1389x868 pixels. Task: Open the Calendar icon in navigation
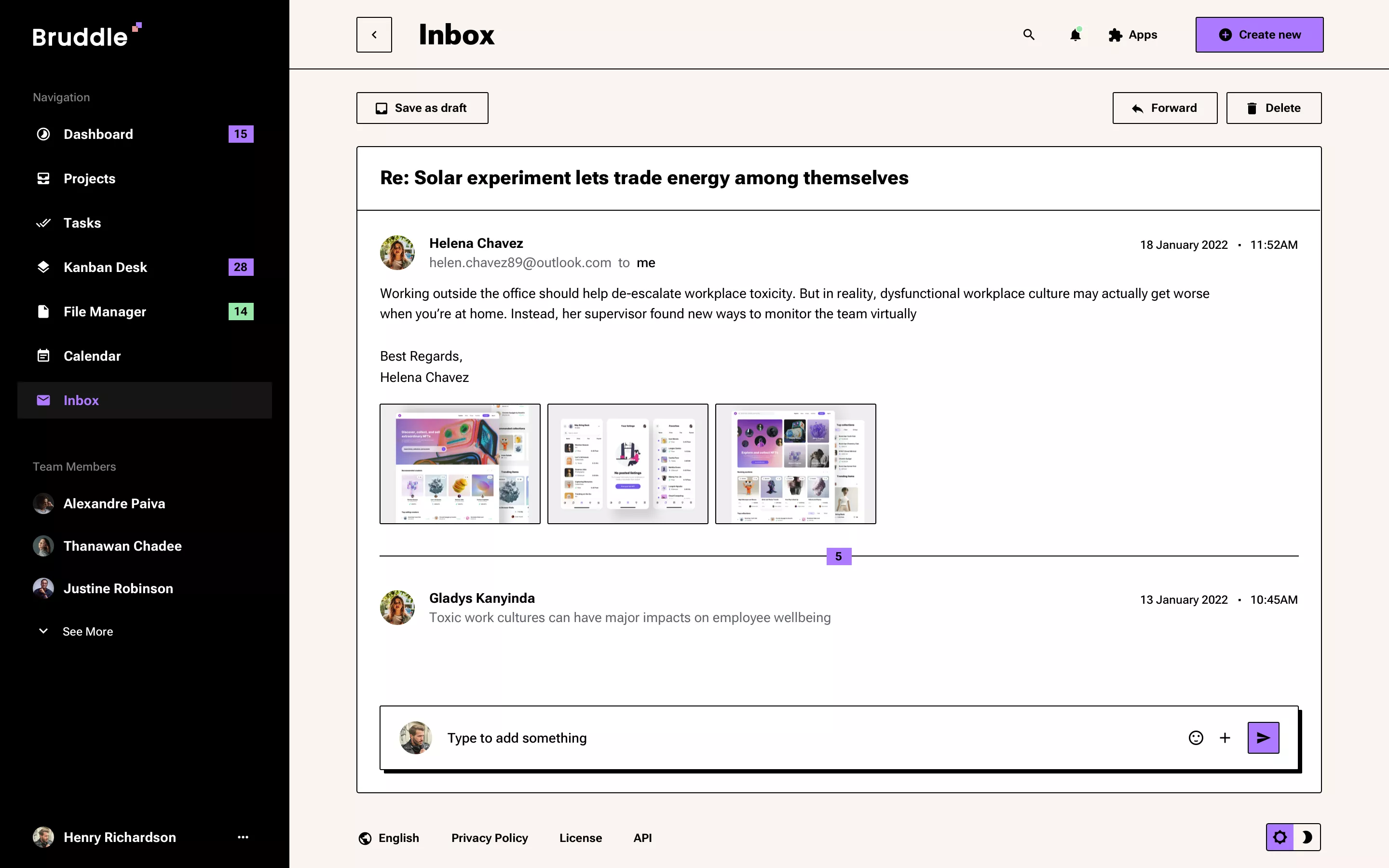pos(43,355)
